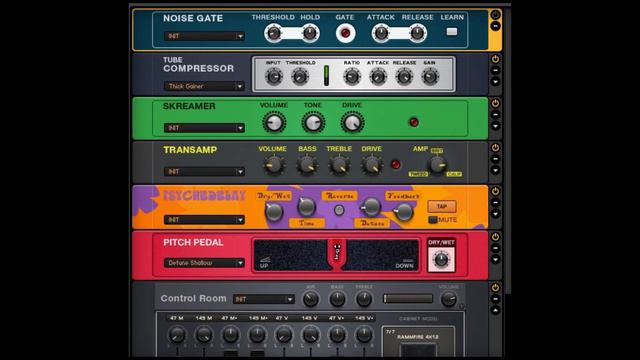Click the Skreamer Tone knob
Image resolution: width=640 pixels, height=360 pixels.
313,122
